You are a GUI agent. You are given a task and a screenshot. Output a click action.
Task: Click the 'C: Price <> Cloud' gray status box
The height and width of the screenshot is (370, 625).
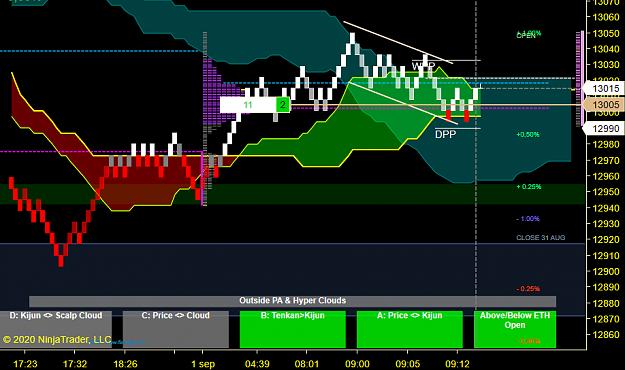pos(176,329)
